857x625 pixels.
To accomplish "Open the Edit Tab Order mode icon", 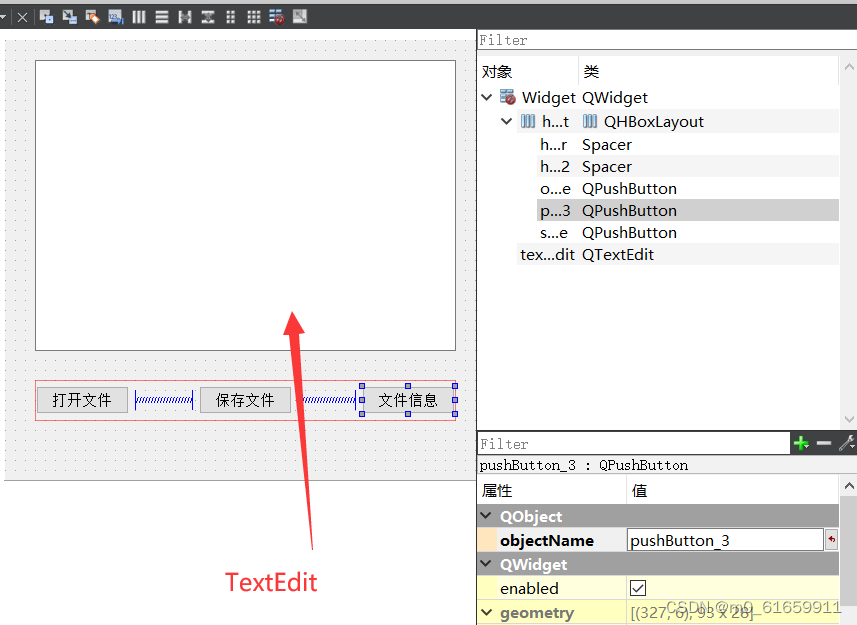I will coord(116,16).
